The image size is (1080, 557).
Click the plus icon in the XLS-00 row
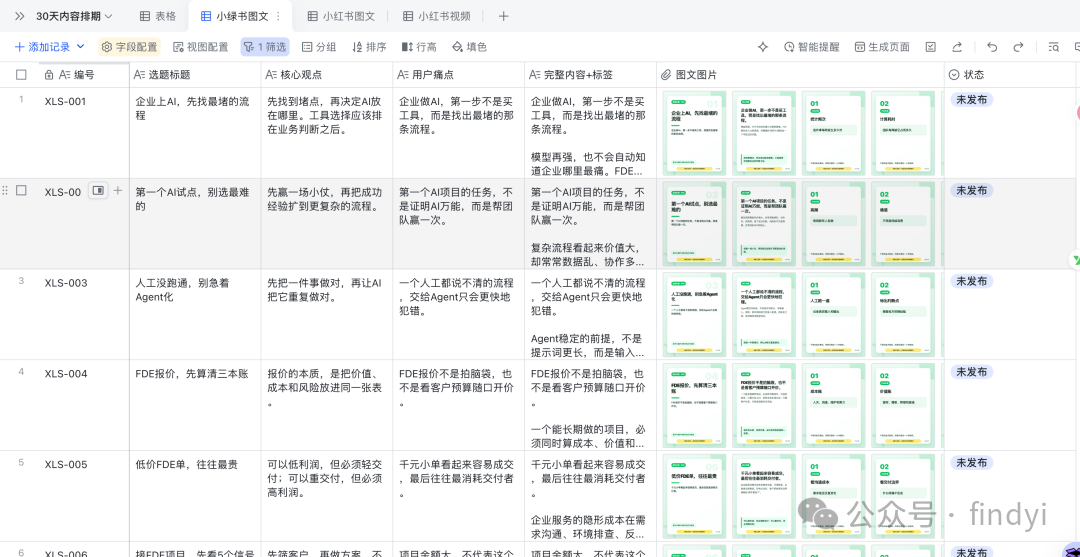(118, 190)
